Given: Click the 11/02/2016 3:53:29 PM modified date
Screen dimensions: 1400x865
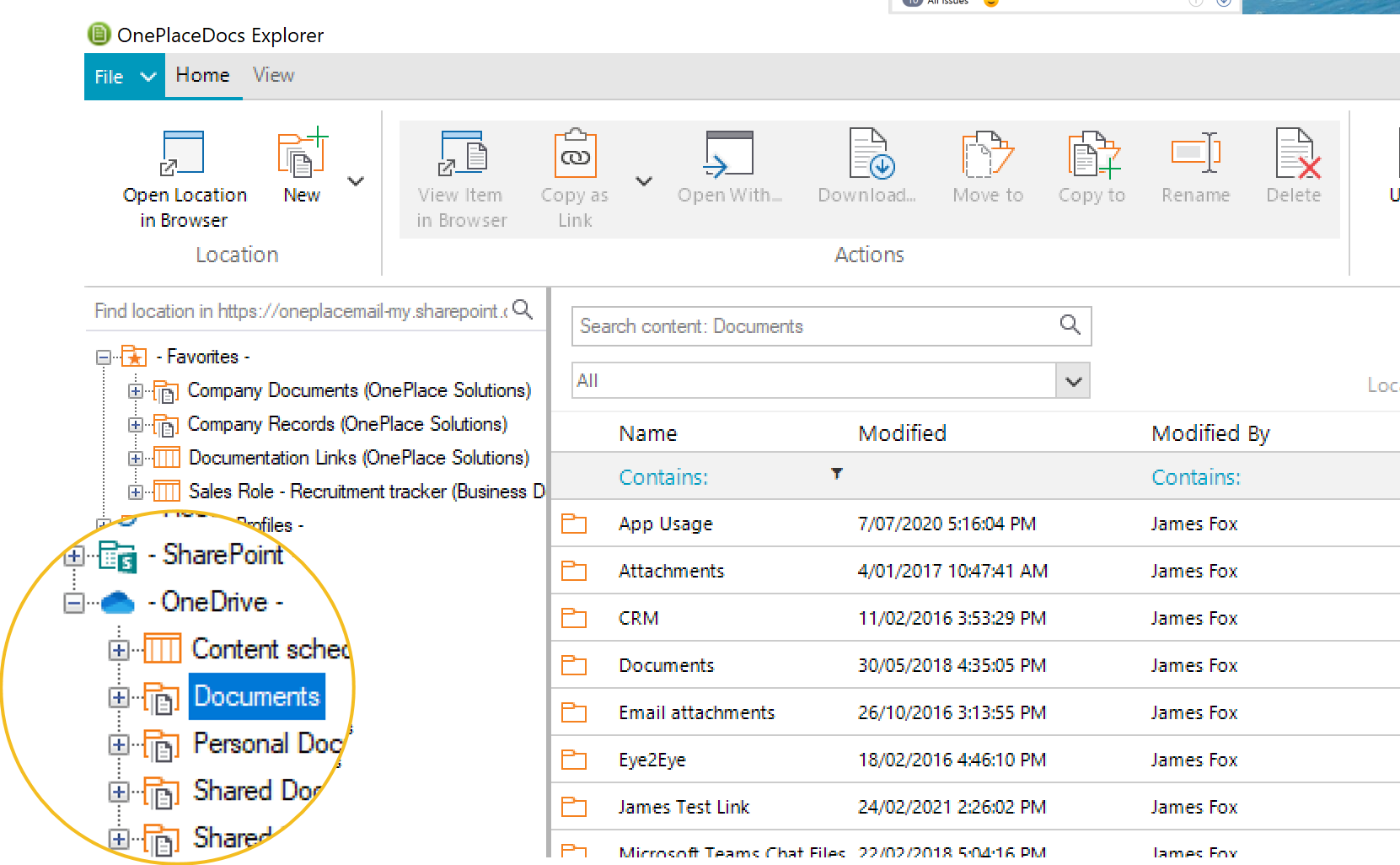Looking at the screenshot, I should tap(952, 618).
